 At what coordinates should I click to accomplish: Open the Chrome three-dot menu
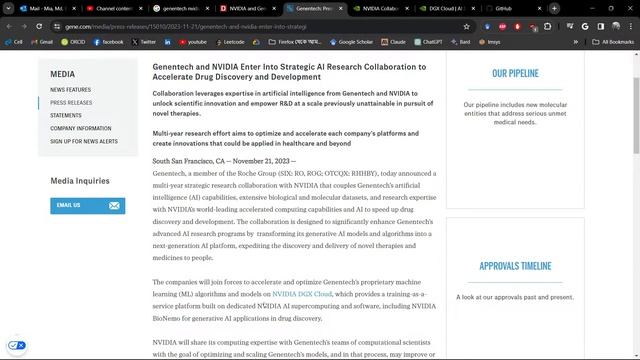pyautogui.click(x=631, y=27)
